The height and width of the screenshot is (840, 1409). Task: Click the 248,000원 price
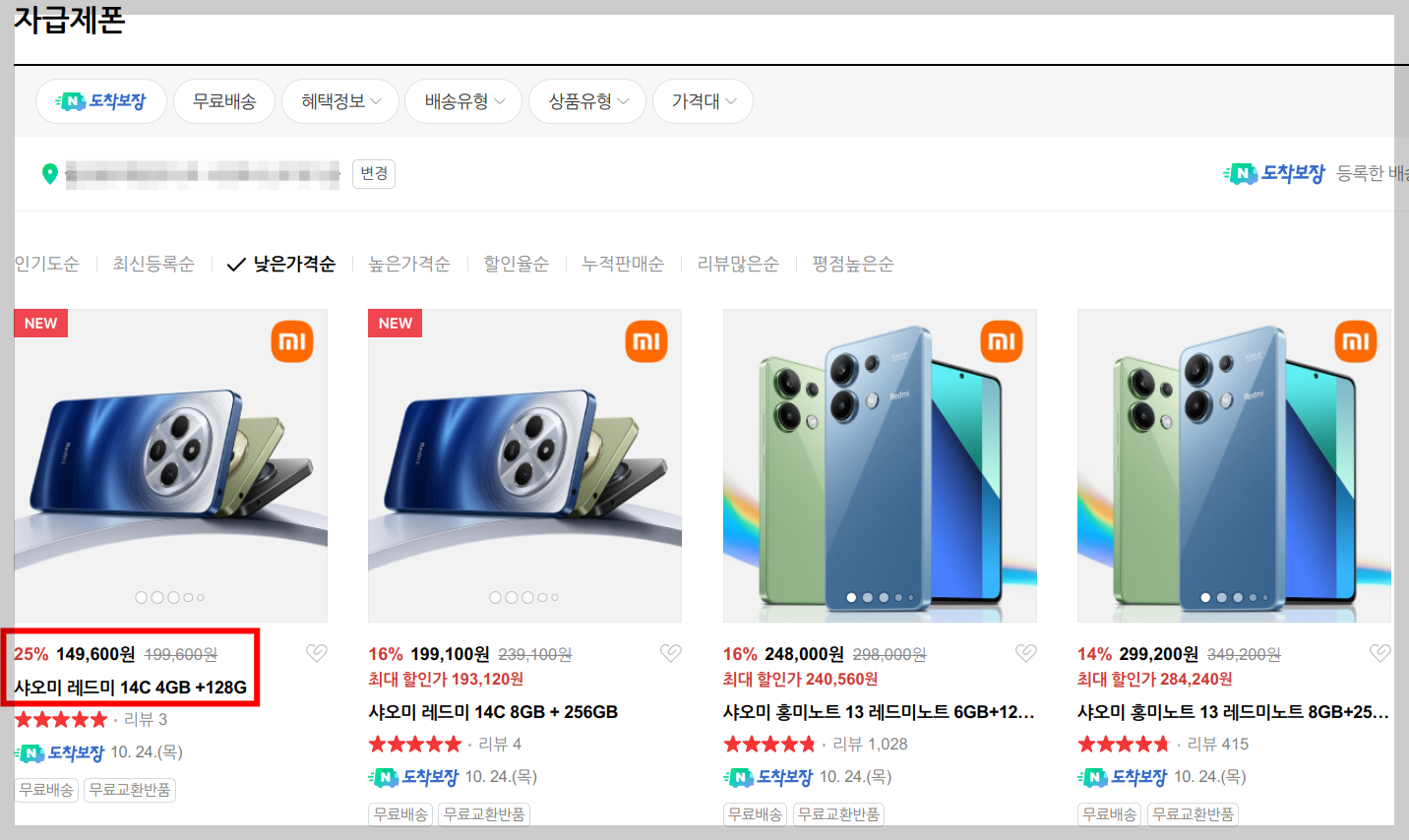pyautogui.click(x=804, y=654)
